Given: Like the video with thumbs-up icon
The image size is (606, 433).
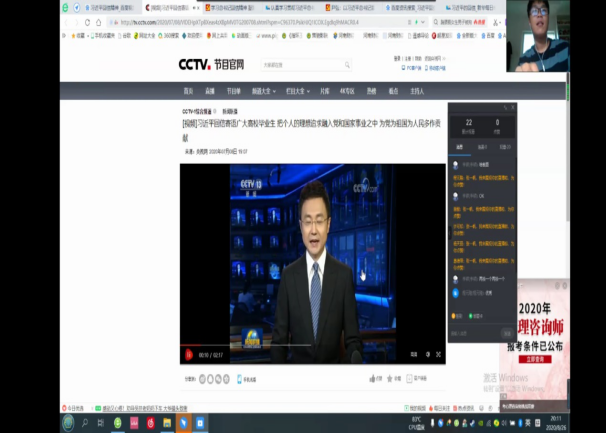Looking at the screenshot, I should [x=373, y=378].
